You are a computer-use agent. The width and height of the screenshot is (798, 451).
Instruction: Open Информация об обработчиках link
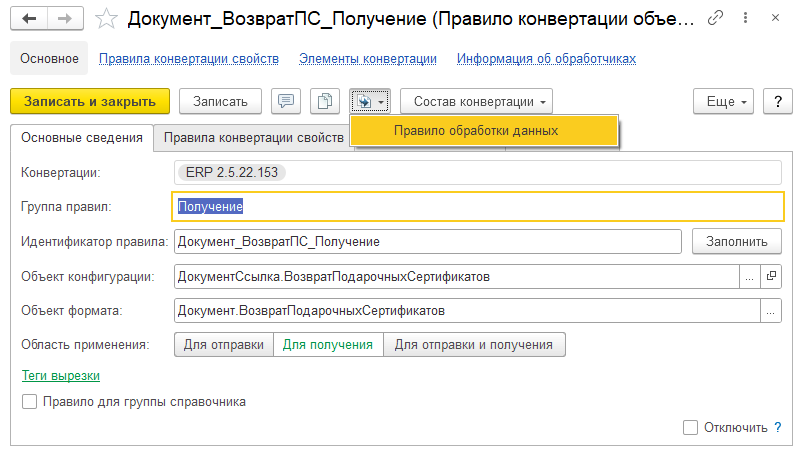[x=546, y=59]
